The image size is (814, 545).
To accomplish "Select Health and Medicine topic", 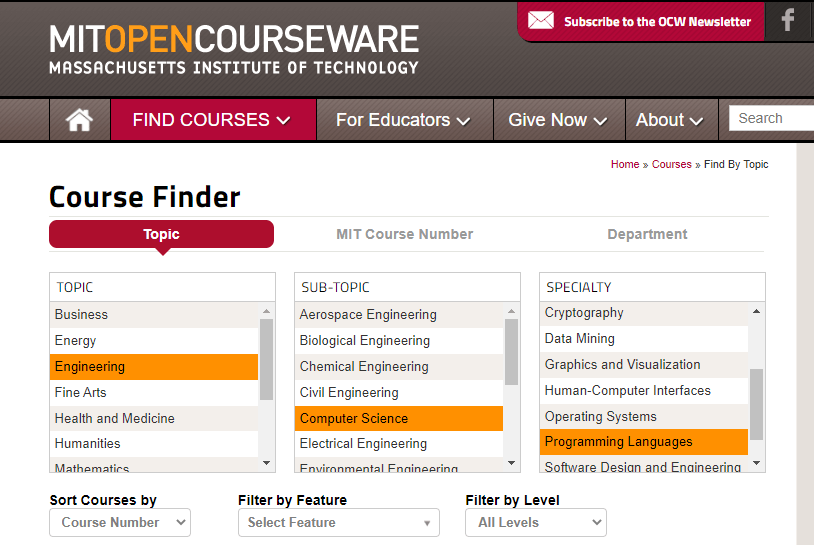I will coord(154,418).
